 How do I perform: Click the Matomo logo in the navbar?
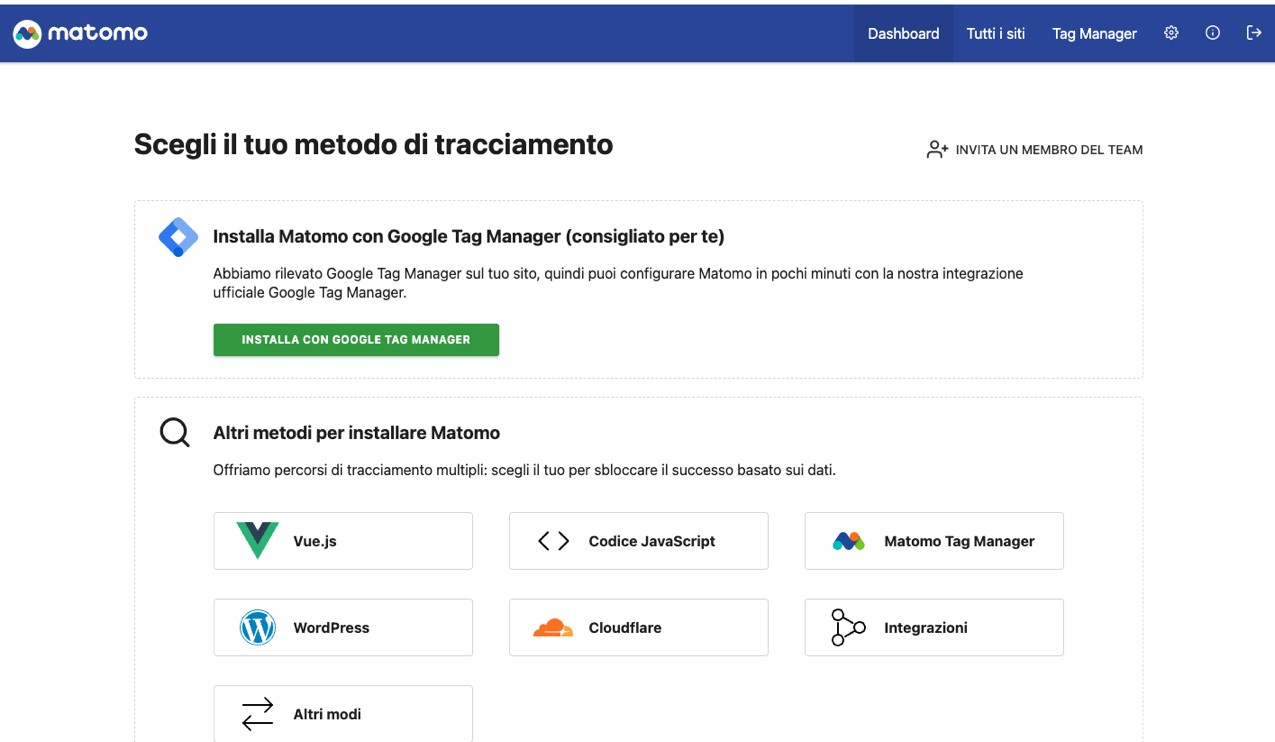pyautogui.click(x=80, y=32)
